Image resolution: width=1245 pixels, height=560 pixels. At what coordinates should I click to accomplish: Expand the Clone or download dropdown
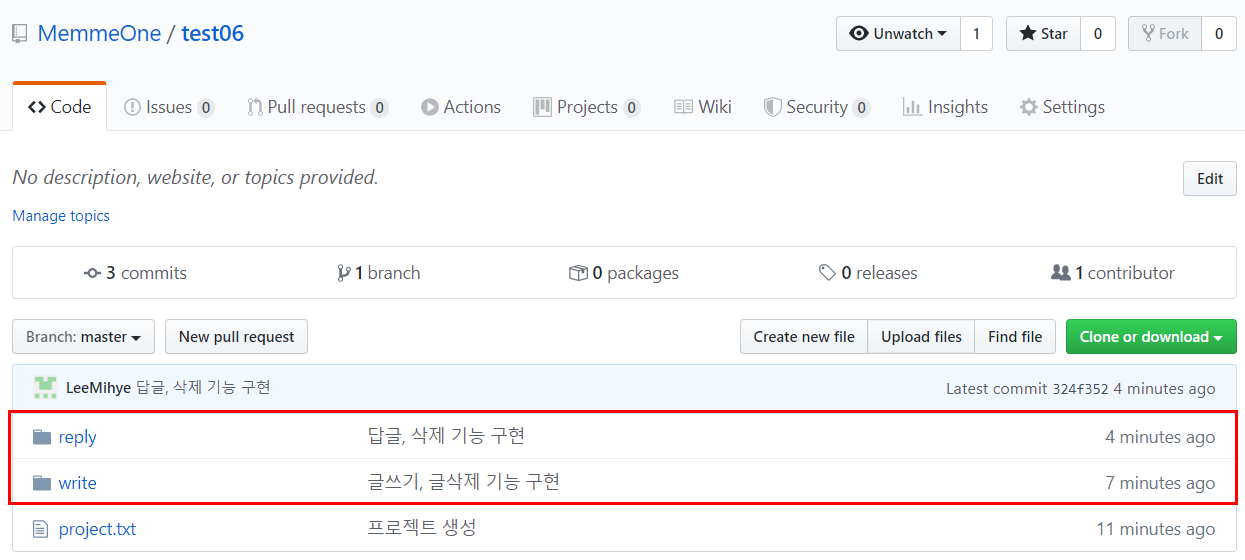[1151, 337]
